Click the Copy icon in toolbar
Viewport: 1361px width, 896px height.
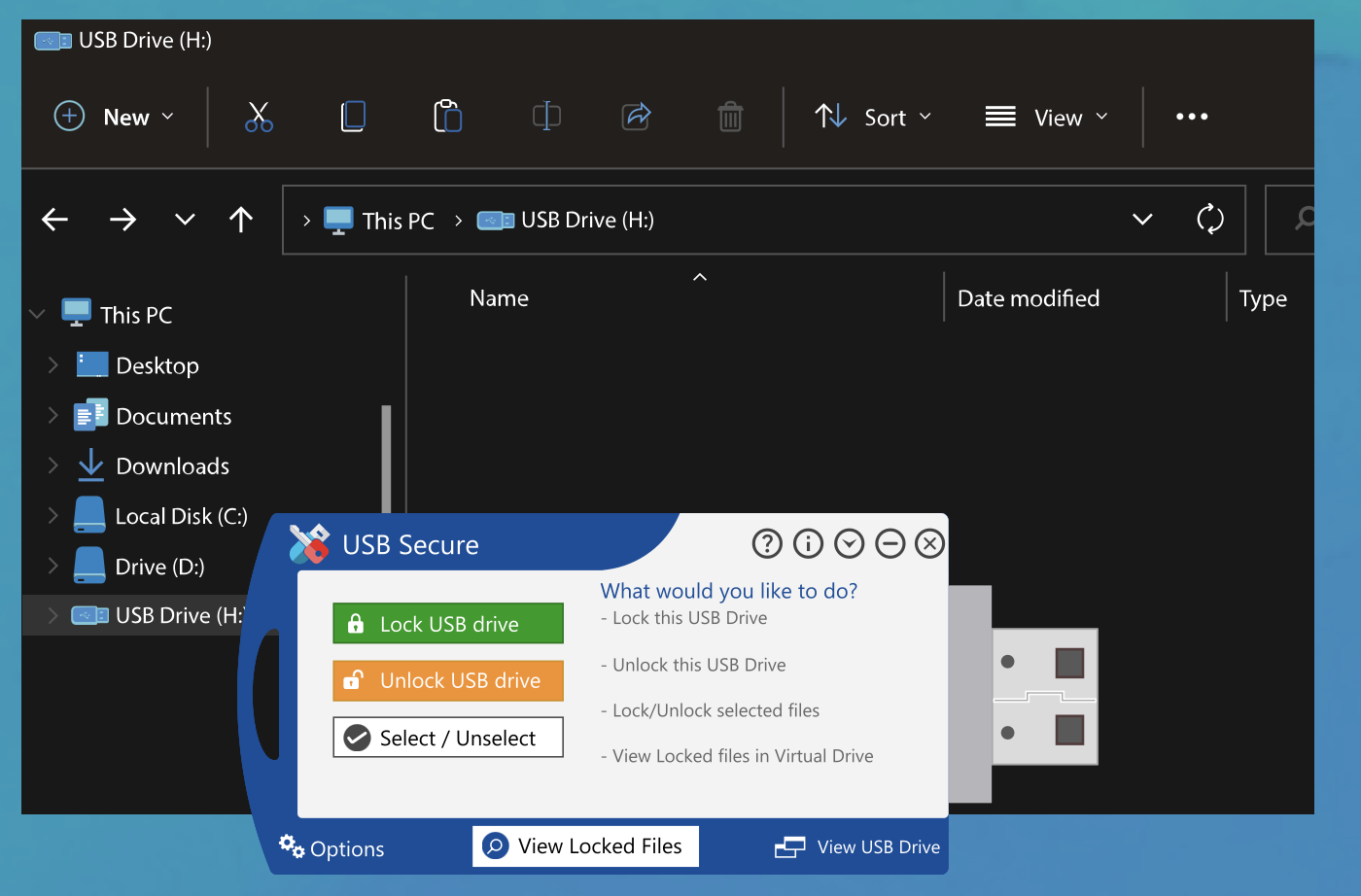point(353,117)
